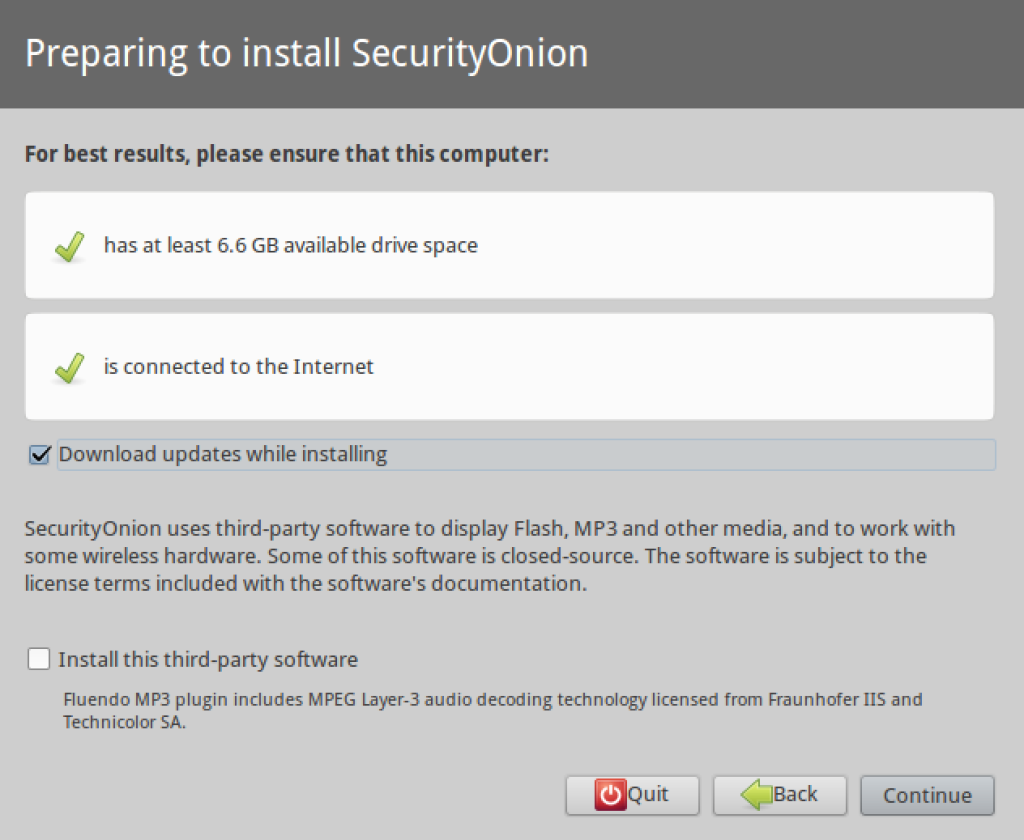1024x840 pixels.
Task: Click the "Install this third-party software" label
Action: tap(208, 660)
